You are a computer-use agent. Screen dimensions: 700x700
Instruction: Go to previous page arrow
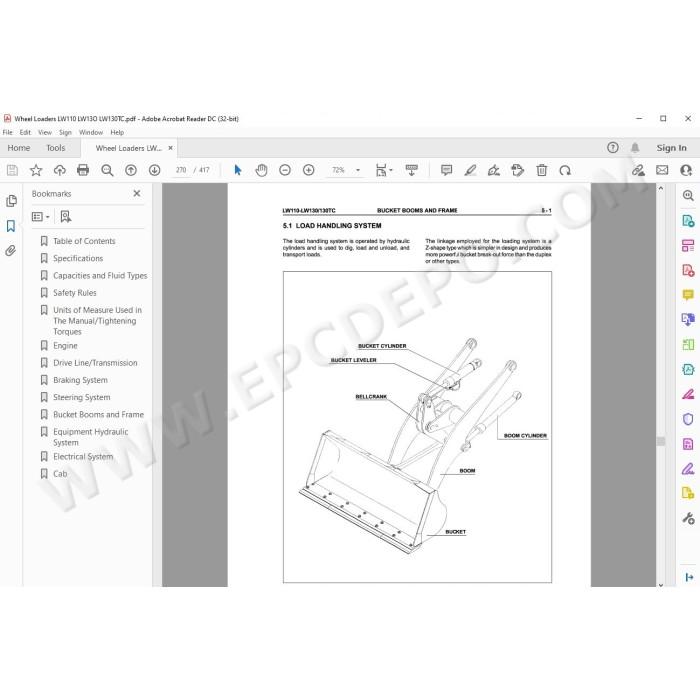coord(131,170)
